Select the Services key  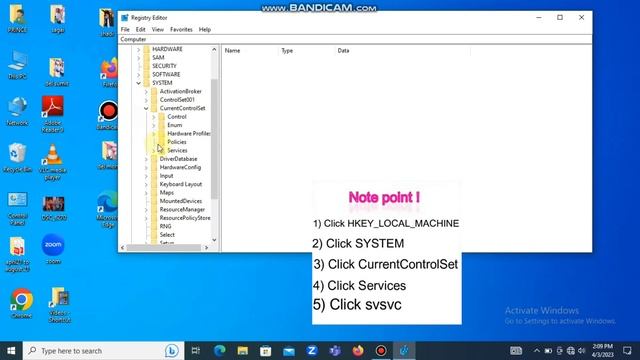coord(177,150)
